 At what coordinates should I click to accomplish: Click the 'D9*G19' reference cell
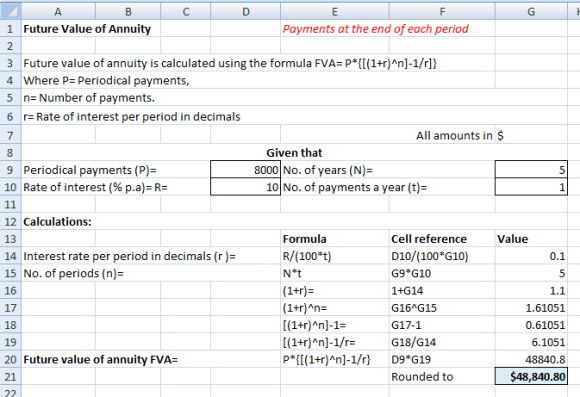[x=442, y=359]
